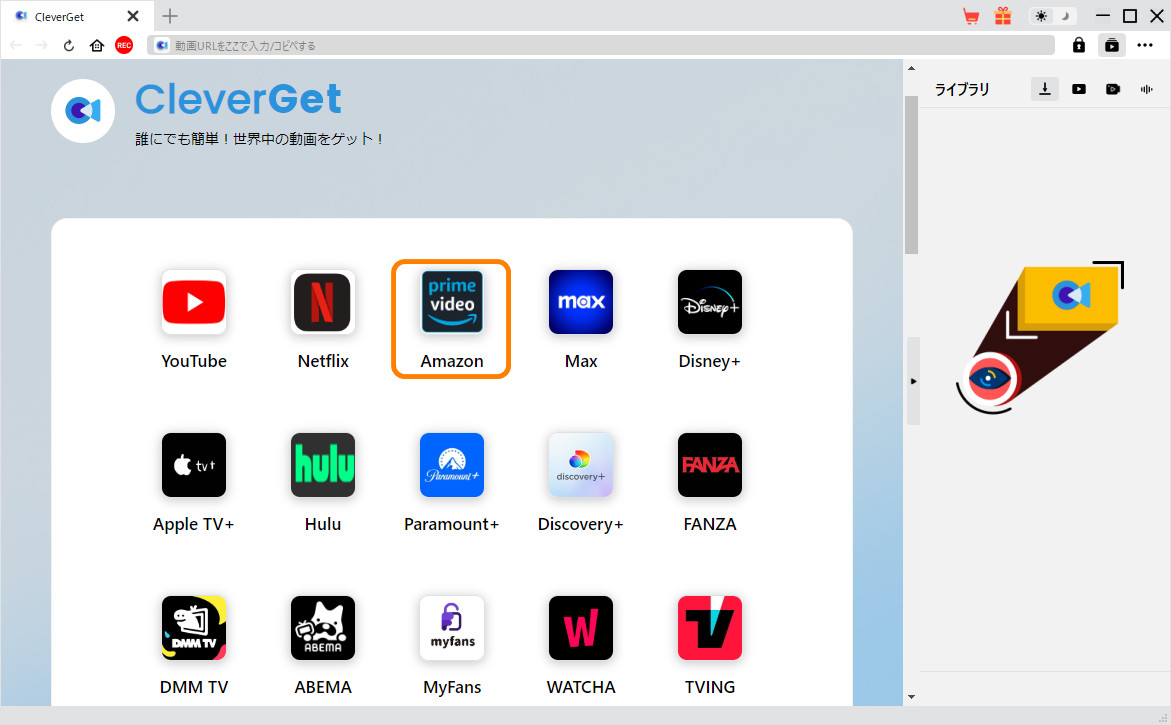Open the ABEMA tile
The image size is (1171, 725).
(x=323, y=628)
